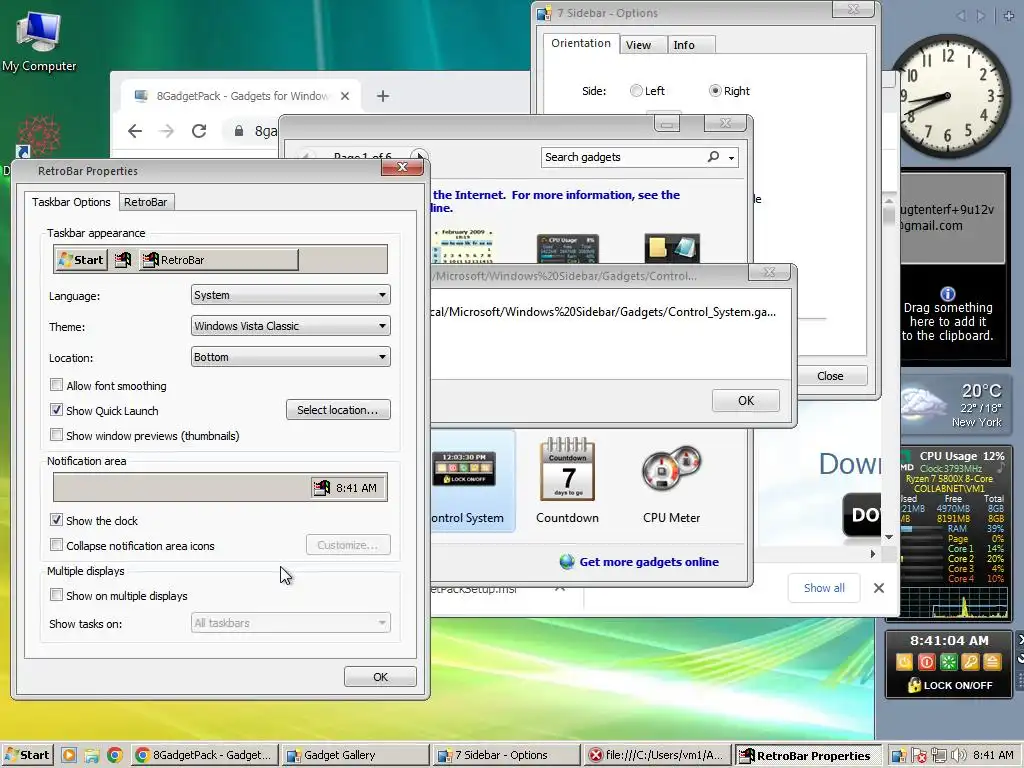Click the green spinner icon in Control System gadget
Screen dimensions: 1024x768
tap(948, 662)
